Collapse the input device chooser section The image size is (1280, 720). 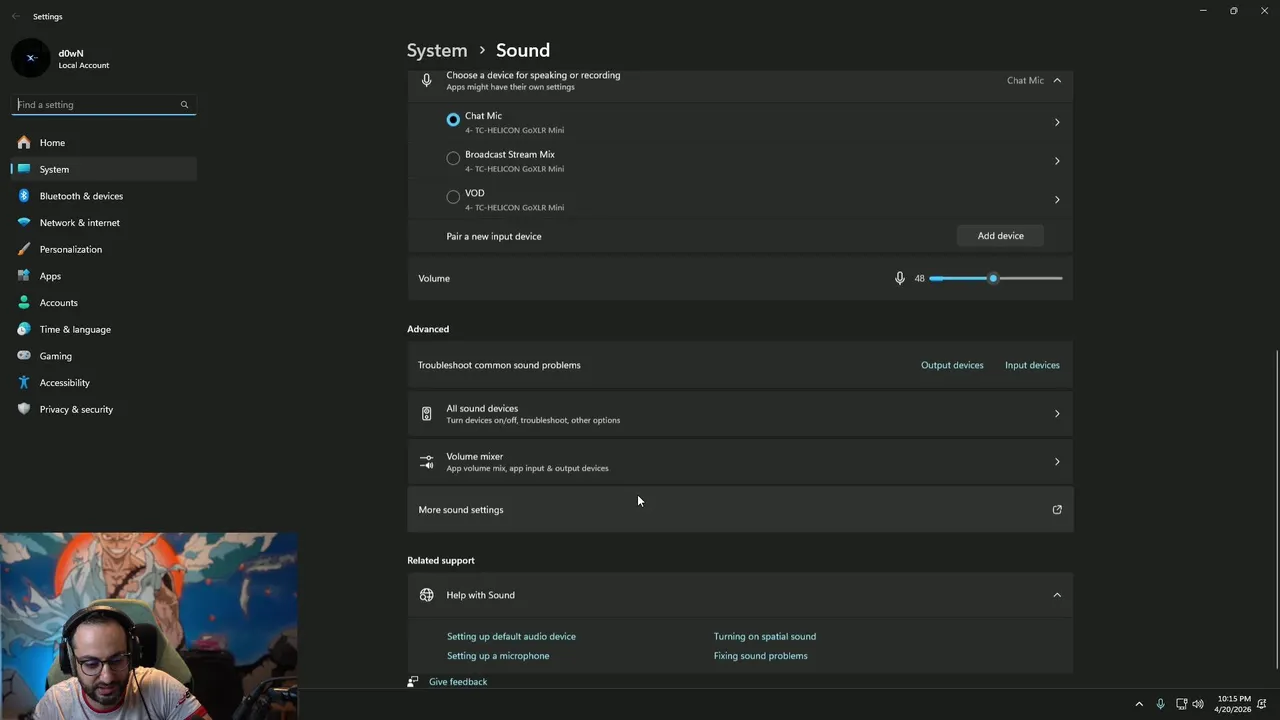point(1057,80)
